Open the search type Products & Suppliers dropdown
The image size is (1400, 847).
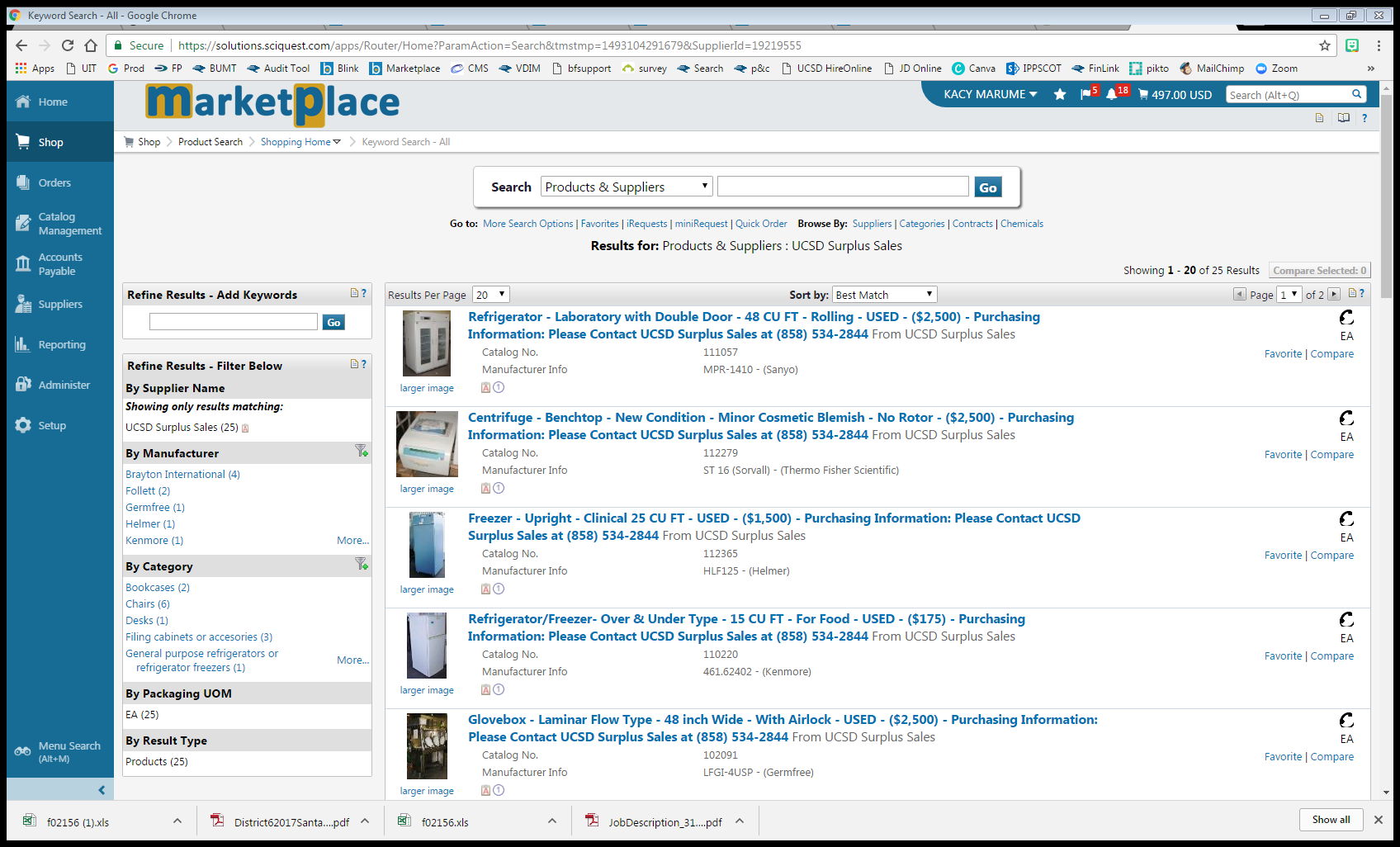point(627,187)
